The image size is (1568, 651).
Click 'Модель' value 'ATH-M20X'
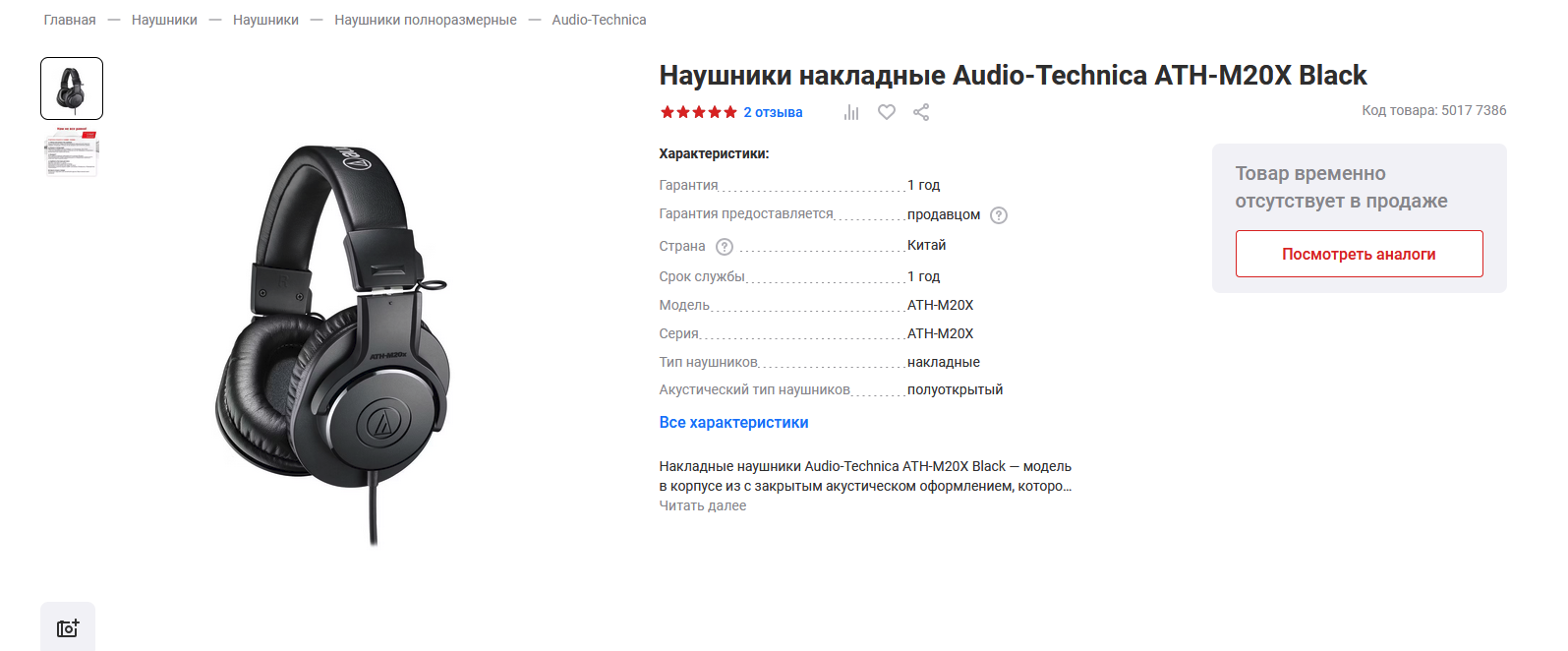pyautogui.click(x=940, y=305)
